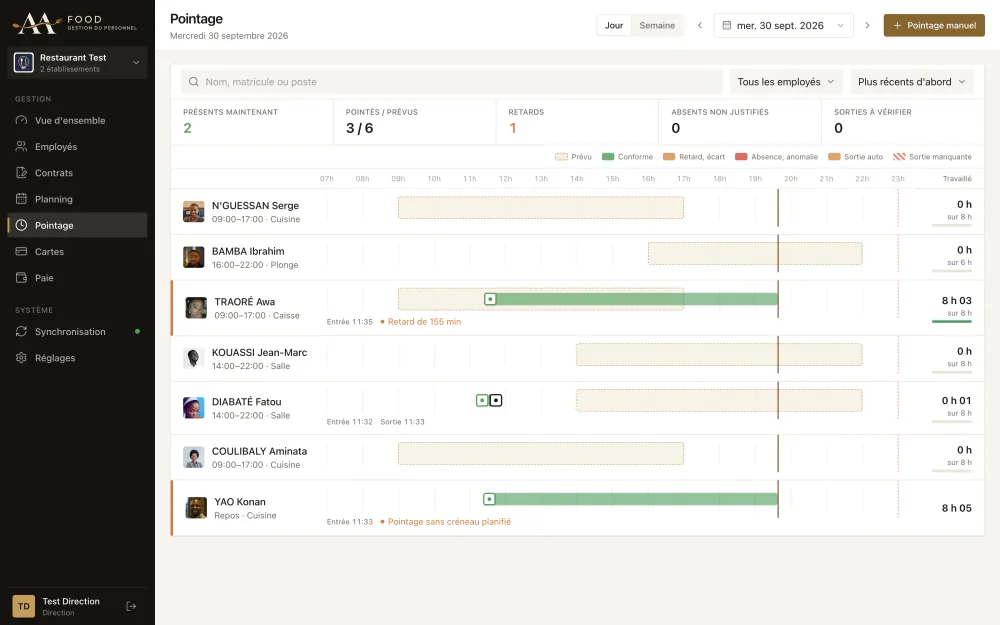Click DIABATÉ Fatou's exit punch marker
This screenshot has width=1000, height=625.
click(496, 401)
